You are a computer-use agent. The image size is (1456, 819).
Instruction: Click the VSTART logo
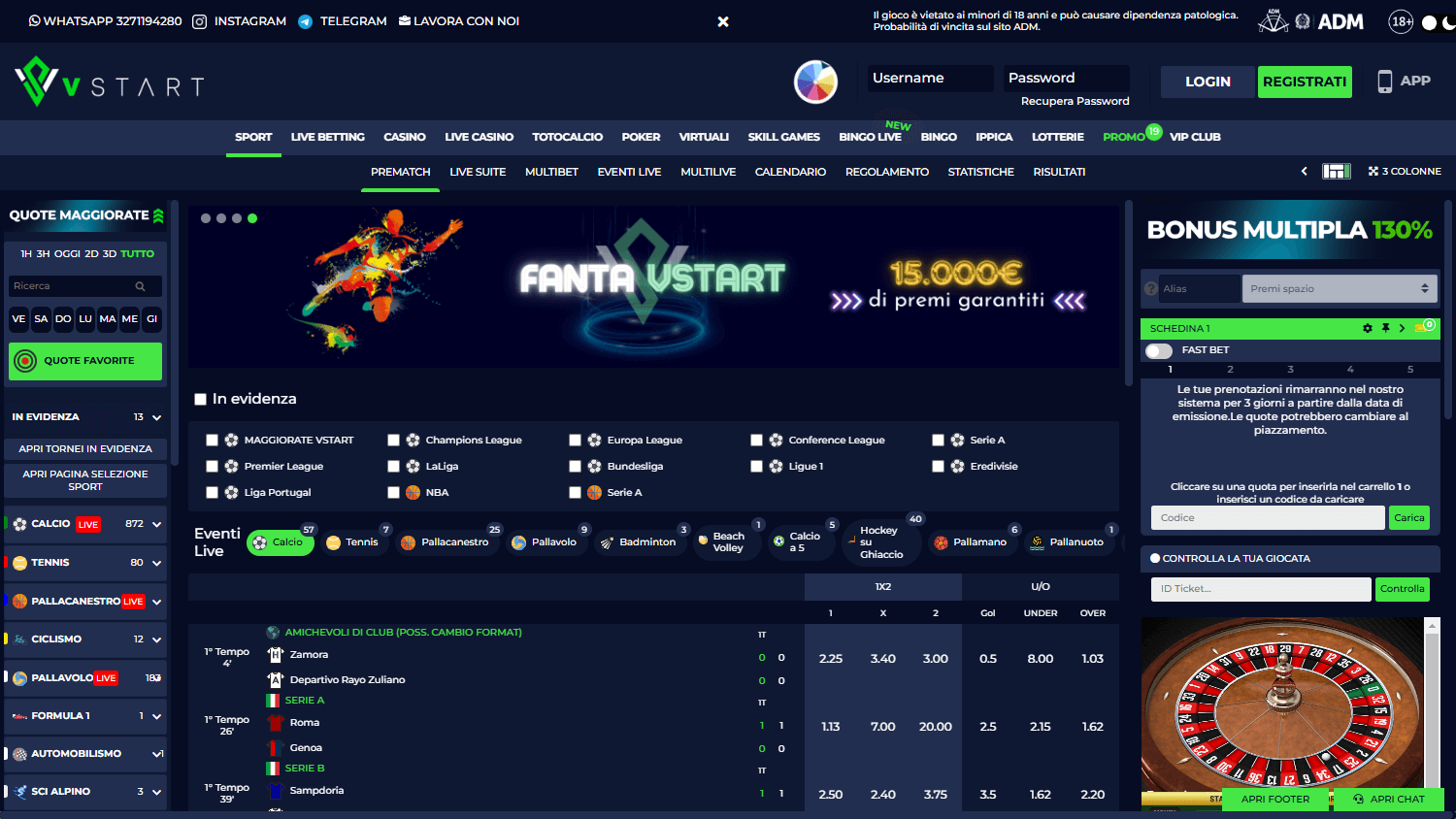(109, 82)
